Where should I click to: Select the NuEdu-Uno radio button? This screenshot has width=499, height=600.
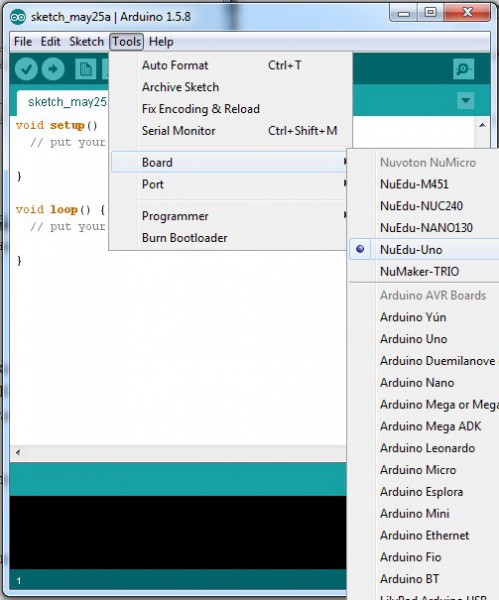coord(360,249)
